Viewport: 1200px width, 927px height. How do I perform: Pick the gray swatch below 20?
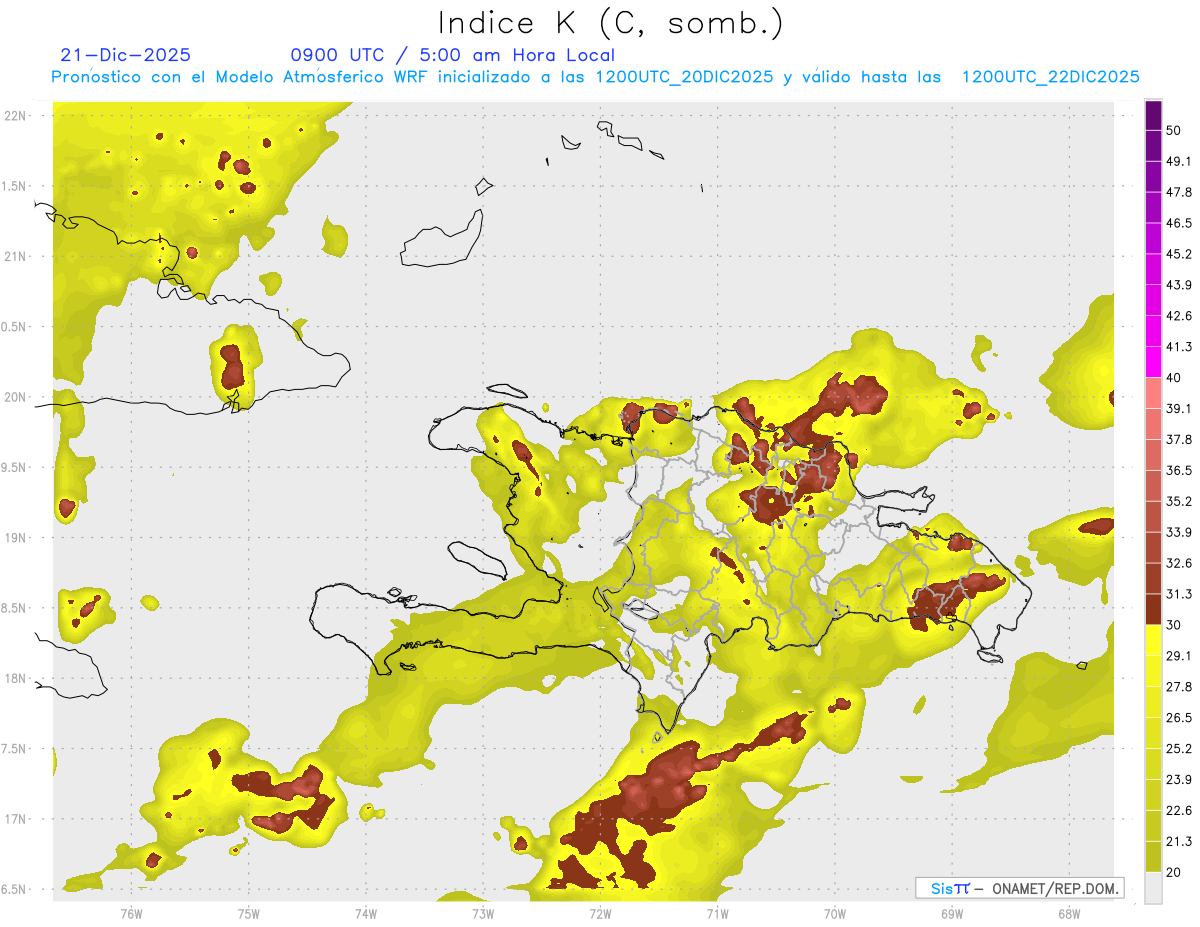[x=1153, y=887]
